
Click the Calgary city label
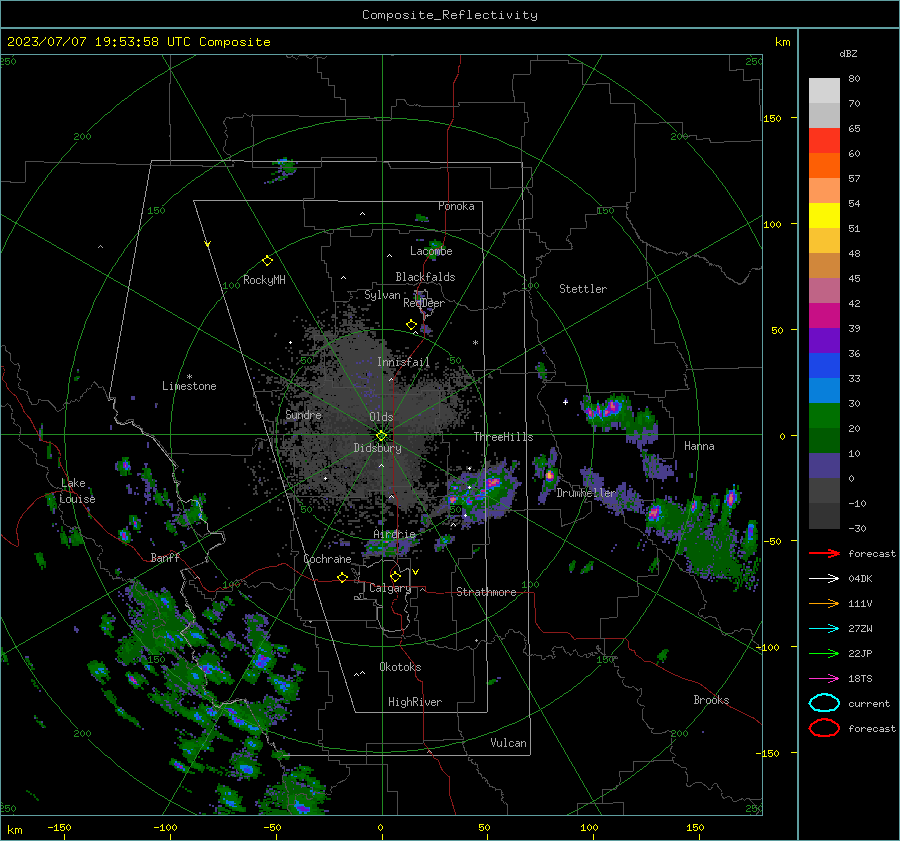coord(390,588)
